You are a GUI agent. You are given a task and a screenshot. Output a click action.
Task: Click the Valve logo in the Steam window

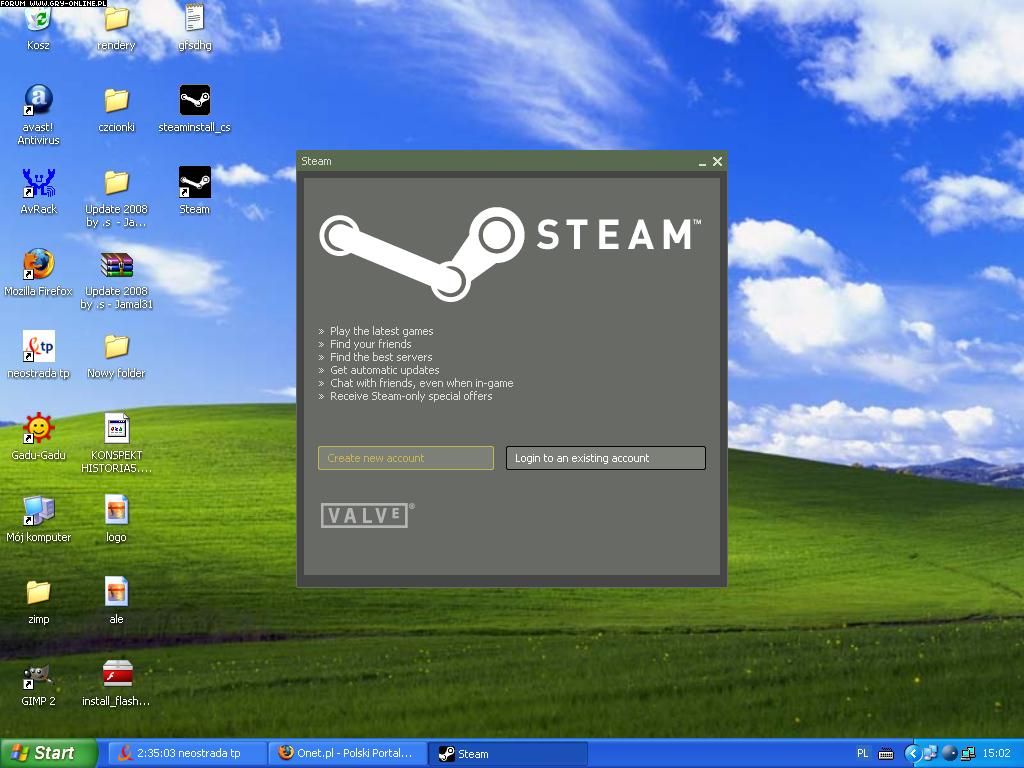click(367, 515)
